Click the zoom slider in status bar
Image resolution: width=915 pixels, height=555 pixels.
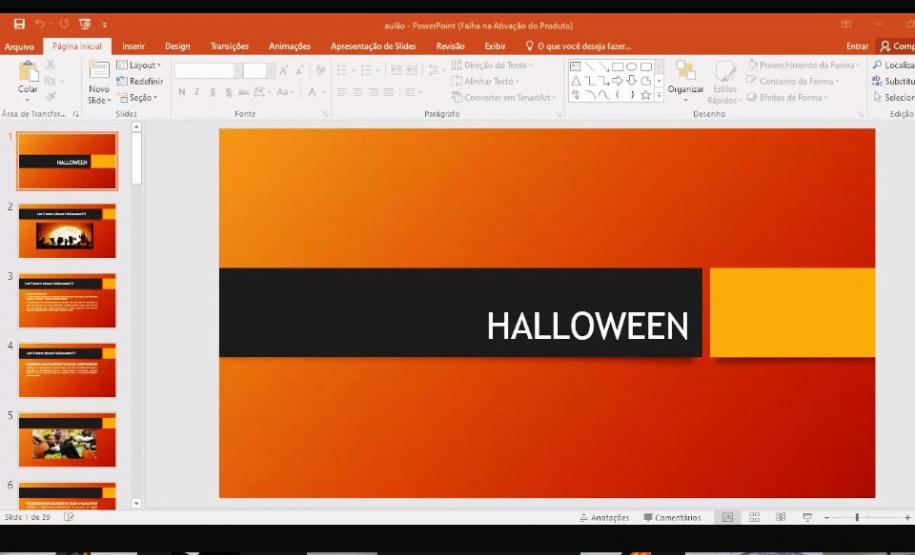(857, 517)
